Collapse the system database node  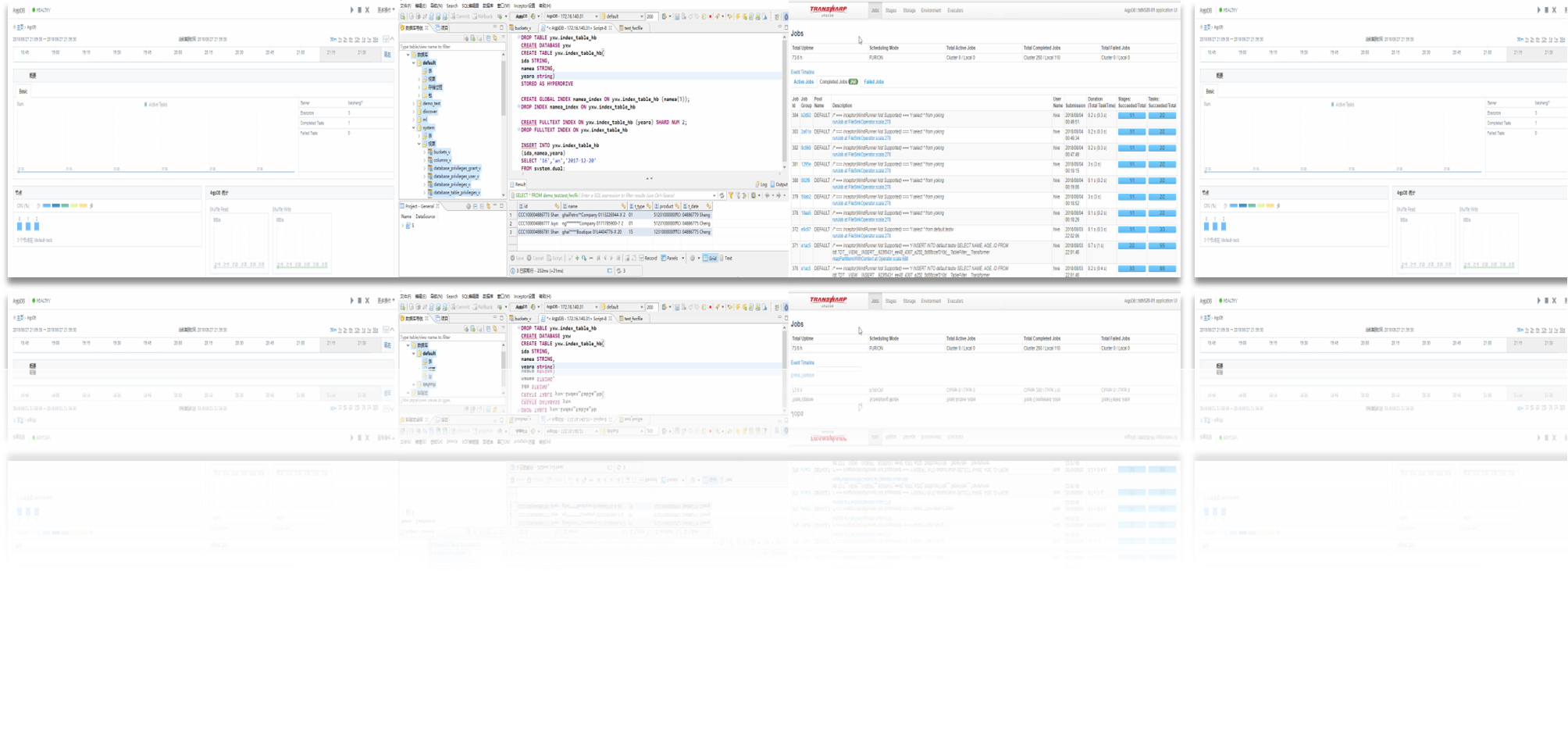414,127
